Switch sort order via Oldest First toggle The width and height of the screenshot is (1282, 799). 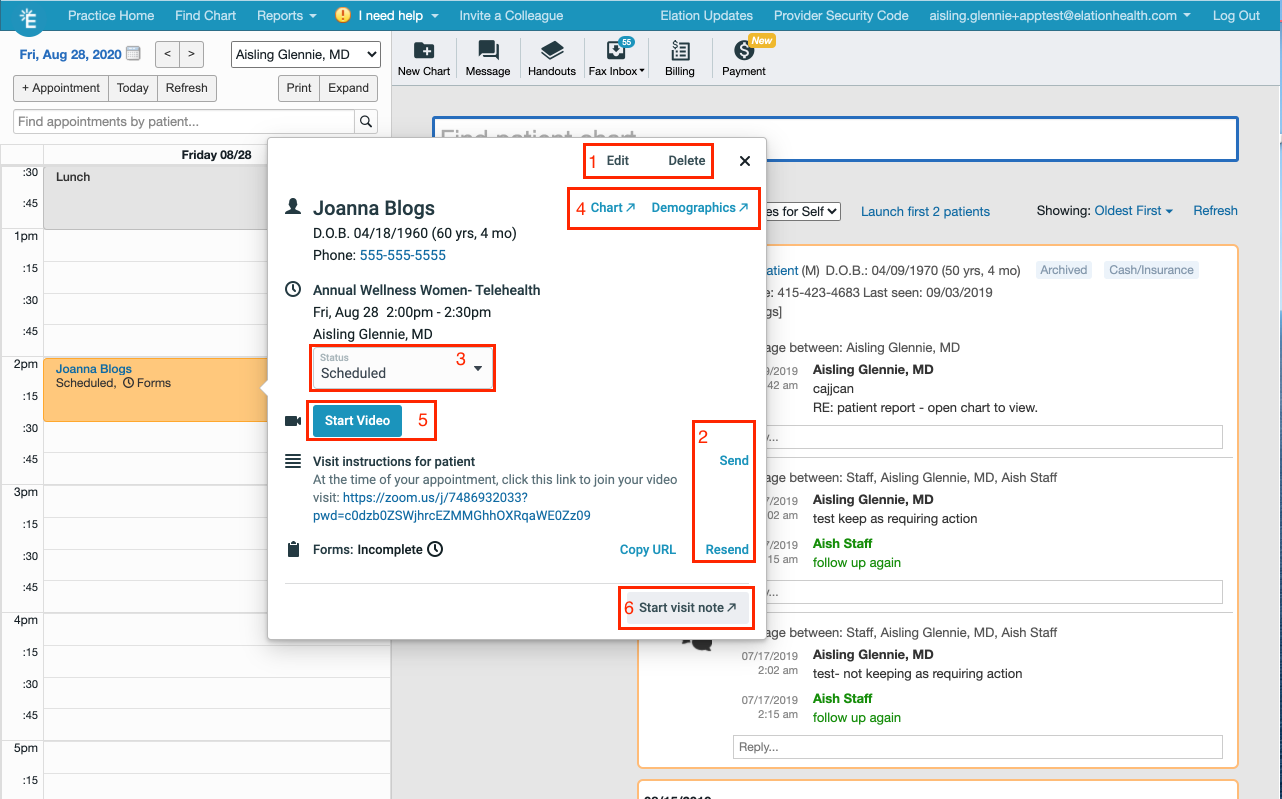(1131, 211)
